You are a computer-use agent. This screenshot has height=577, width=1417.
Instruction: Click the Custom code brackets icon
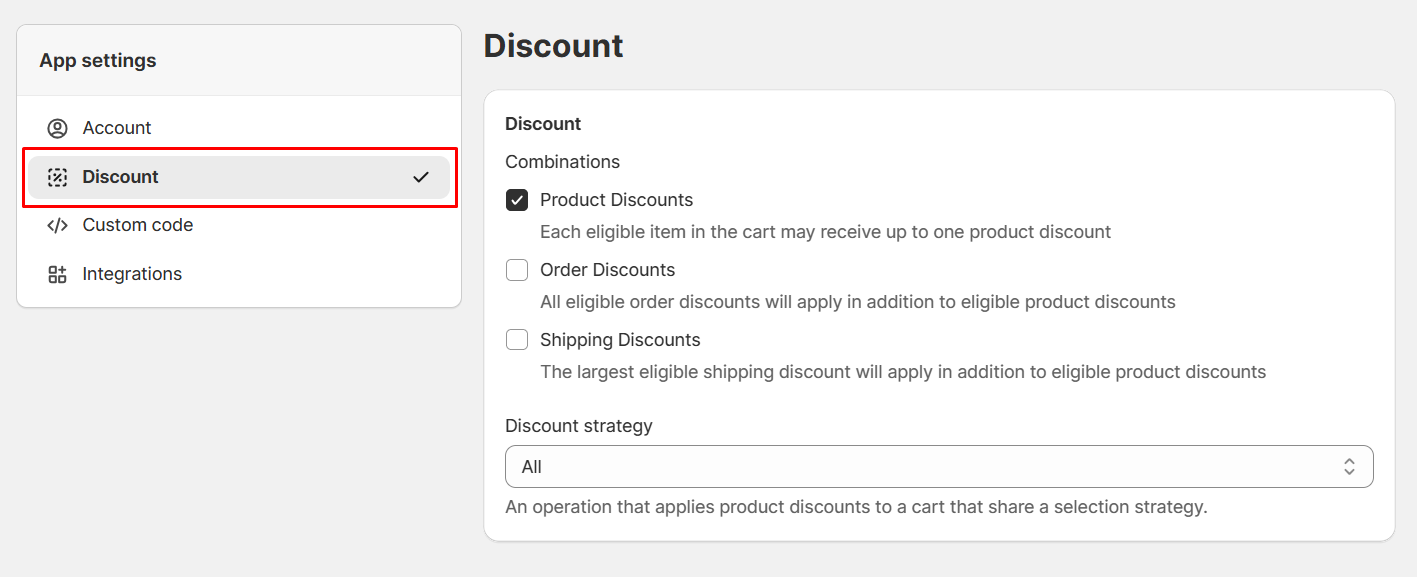[57, 225]
